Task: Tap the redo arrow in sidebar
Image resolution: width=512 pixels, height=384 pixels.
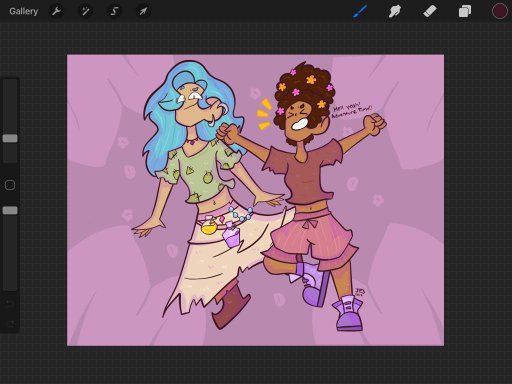Action: click(10, 324)
